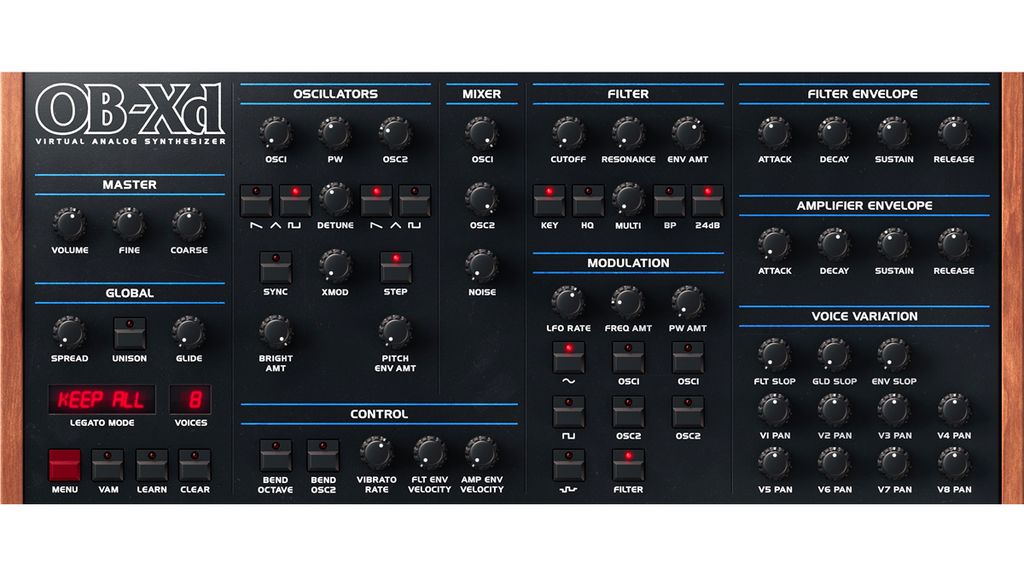
Task: Choose the sine LFO waveform
Action: (x=569, y=358)
